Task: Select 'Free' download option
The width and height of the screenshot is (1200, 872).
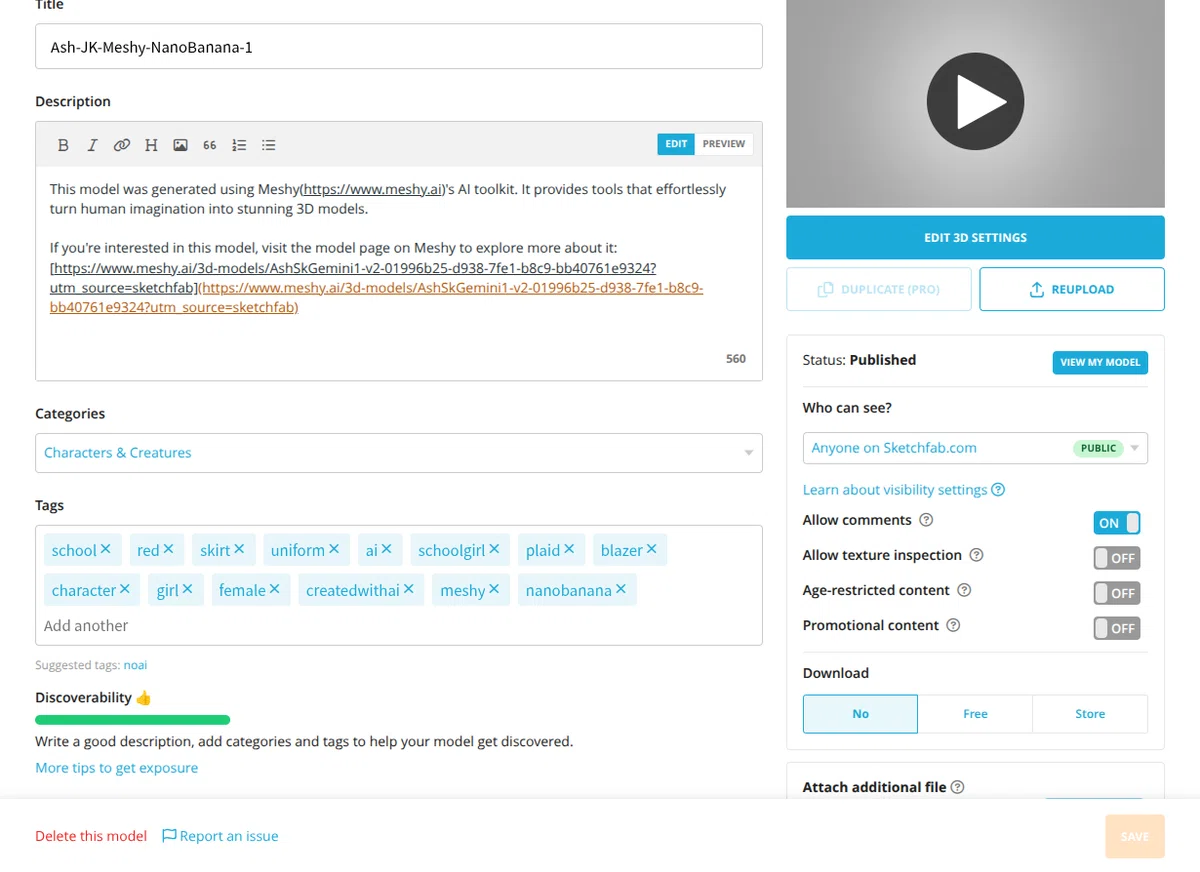Action: coord(975,714)
